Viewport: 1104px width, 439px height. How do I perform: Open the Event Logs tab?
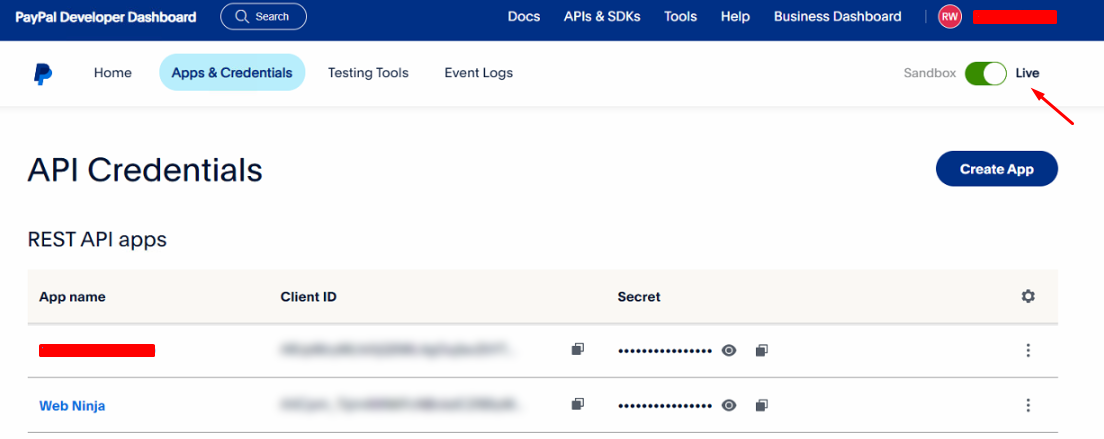[x=478, y=73]
